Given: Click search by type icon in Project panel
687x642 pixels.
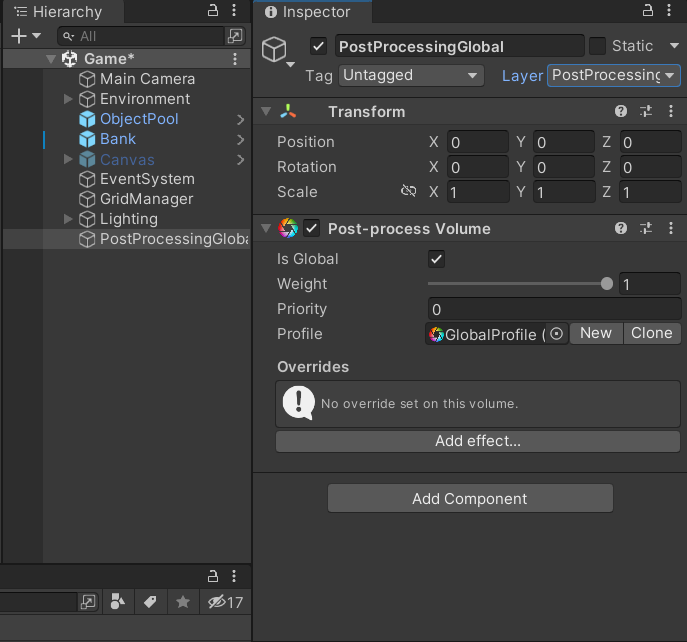Looking at the screenshot, I should 118,602.
